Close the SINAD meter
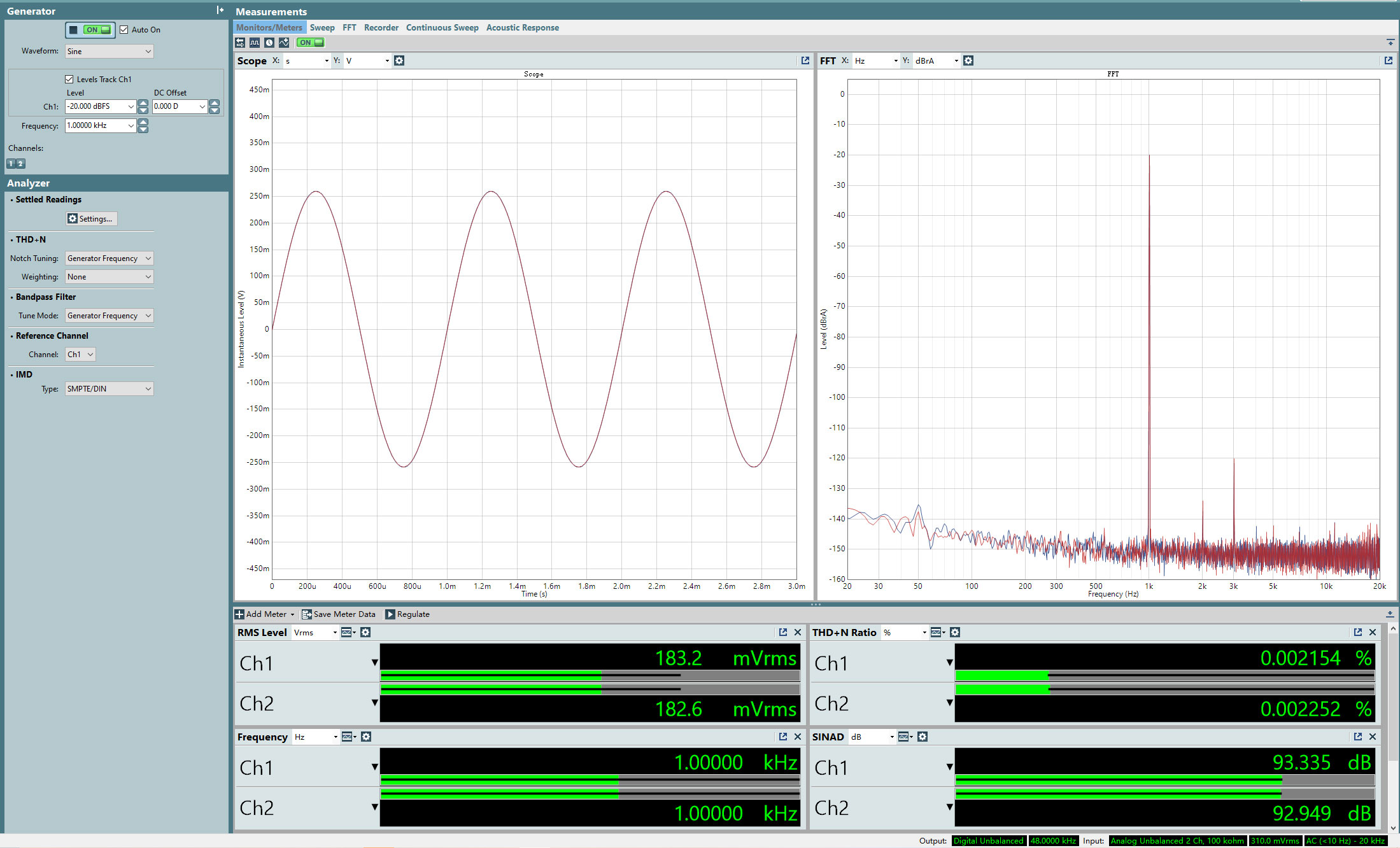 pyautogui.click(x=1373, y=737)
